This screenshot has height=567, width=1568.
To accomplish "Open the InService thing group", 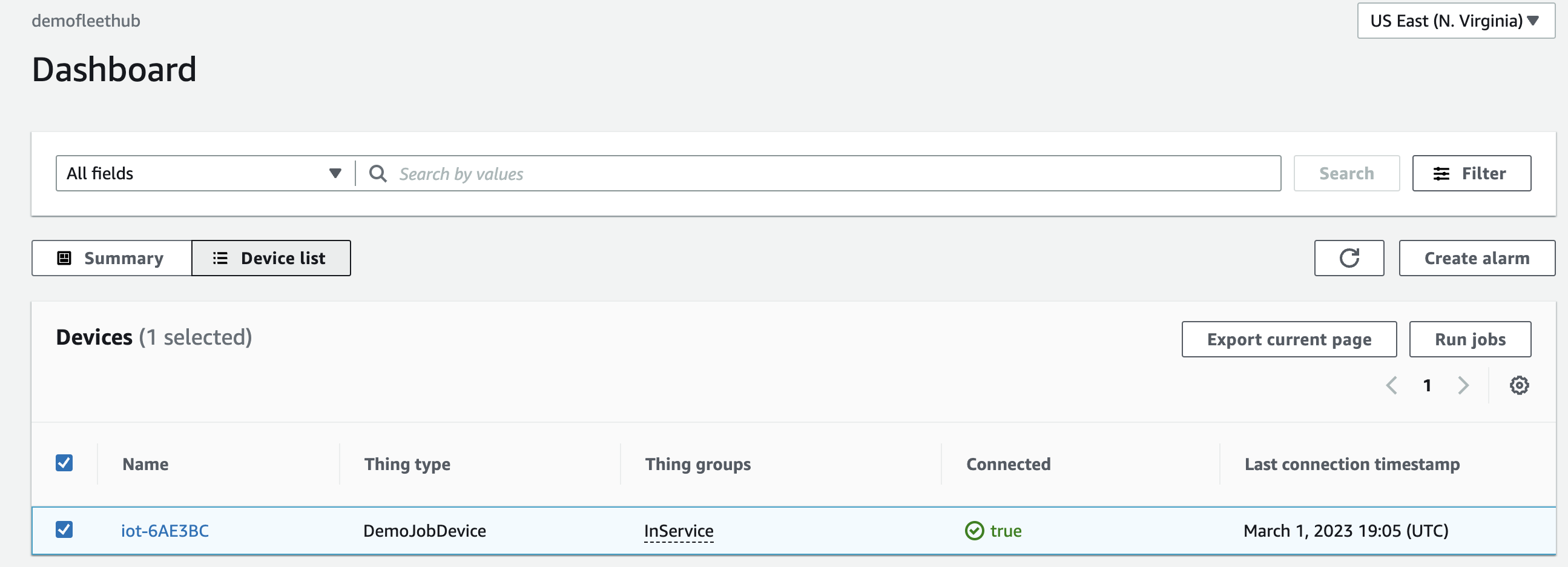I will click(679, 531).
